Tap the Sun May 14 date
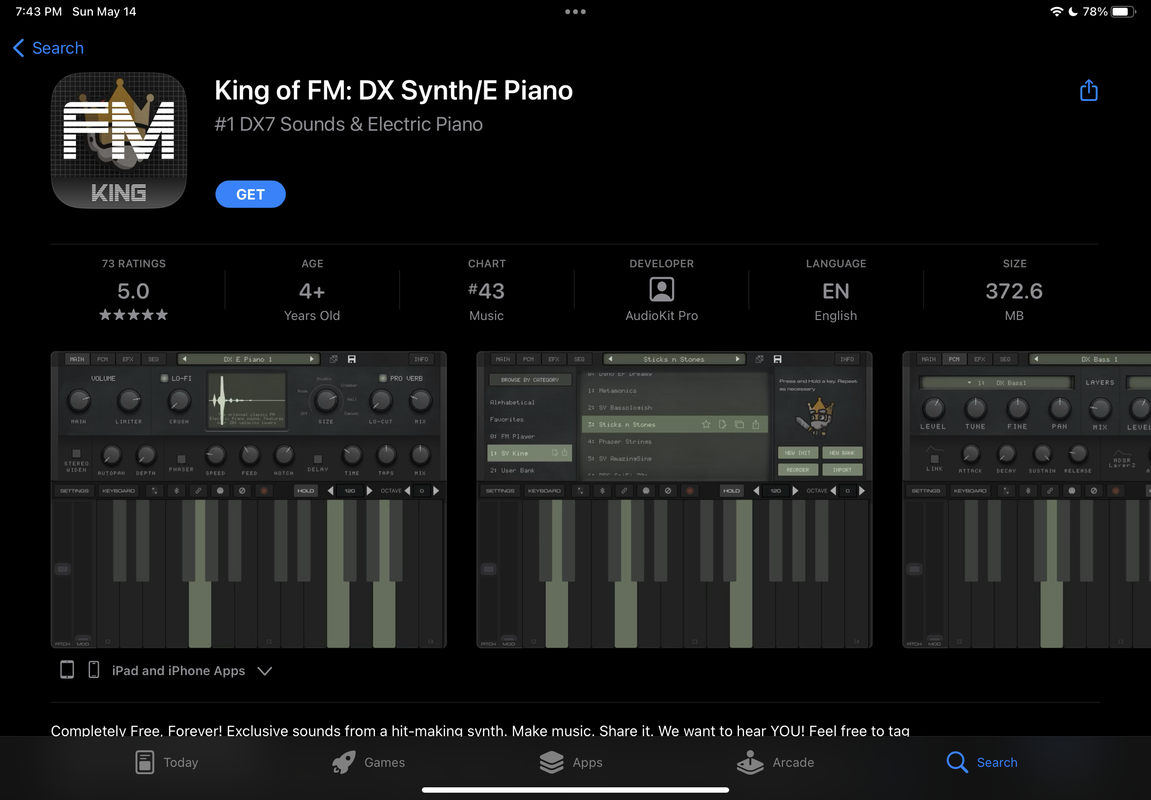This screenshot has width=1151, height=800. 104,12
